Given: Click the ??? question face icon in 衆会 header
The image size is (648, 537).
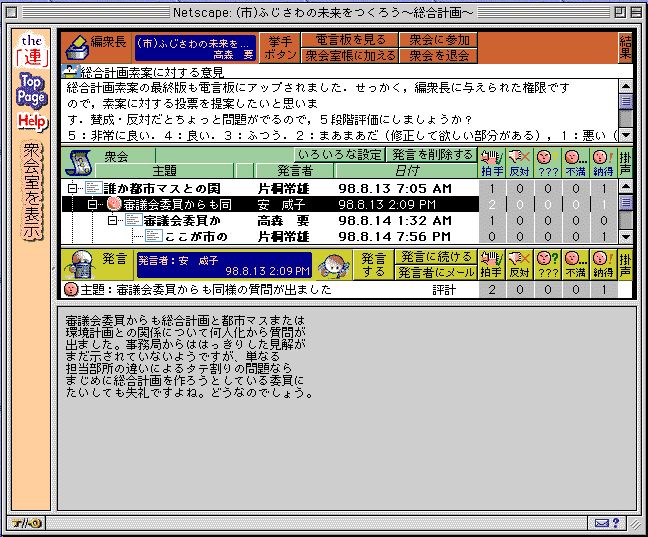Looking at the screenshot, I should pyautogui.click(x=545, y=161).
